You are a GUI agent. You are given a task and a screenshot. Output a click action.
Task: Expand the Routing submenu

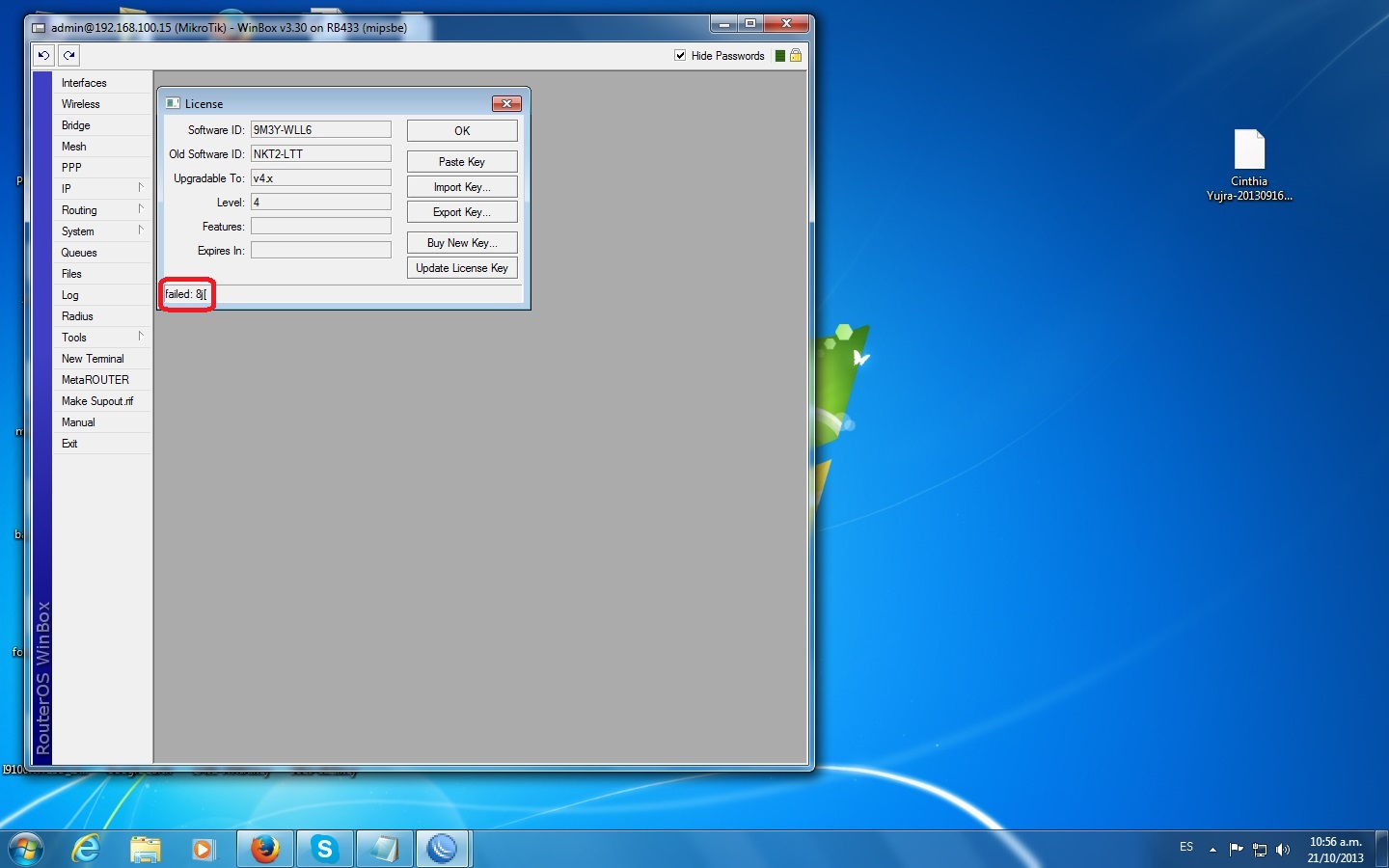[x=101, y=210]
